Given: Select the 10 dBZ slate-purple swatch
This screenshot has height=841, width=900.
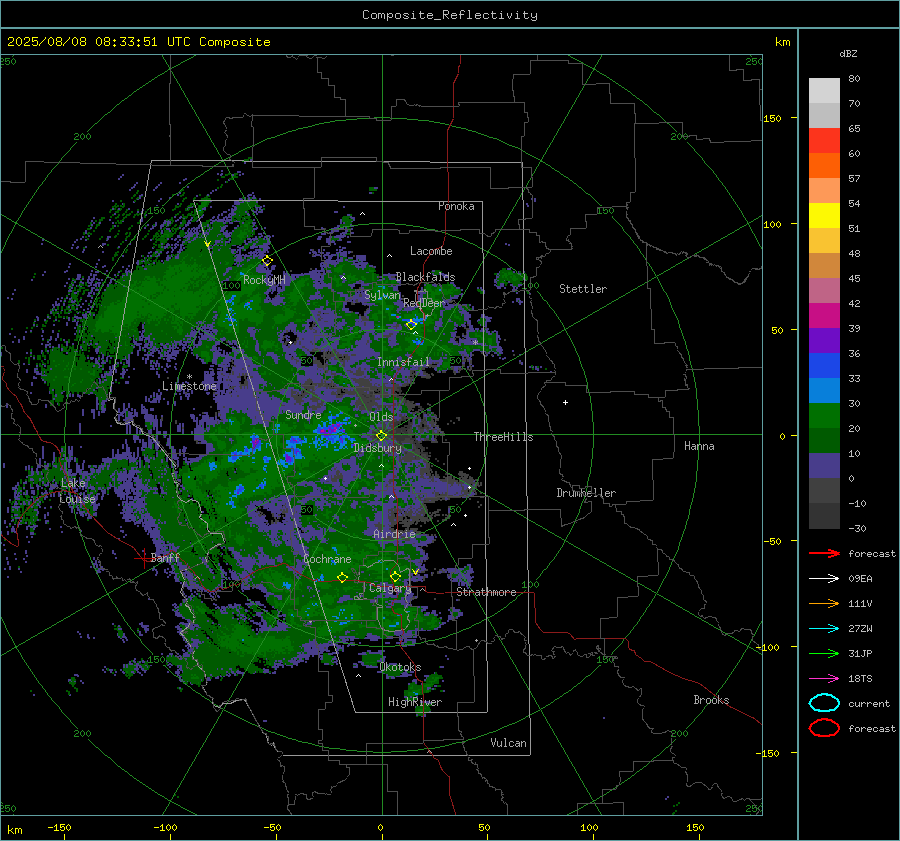Looking at the screenshot, I should (x=824, y=466).
